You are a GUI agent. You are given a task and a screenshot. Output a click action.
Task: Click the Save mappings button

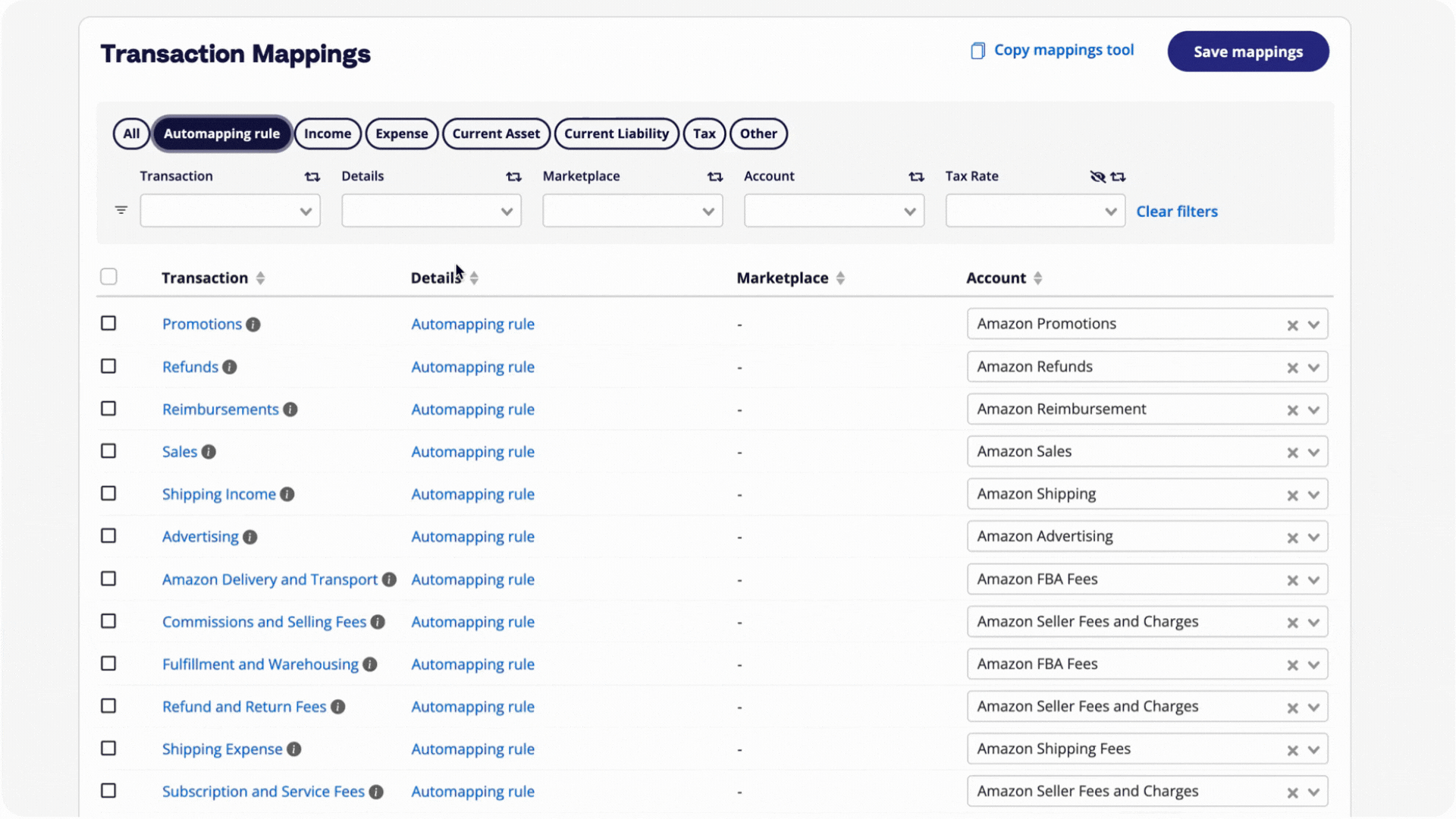pos(1248,52)
